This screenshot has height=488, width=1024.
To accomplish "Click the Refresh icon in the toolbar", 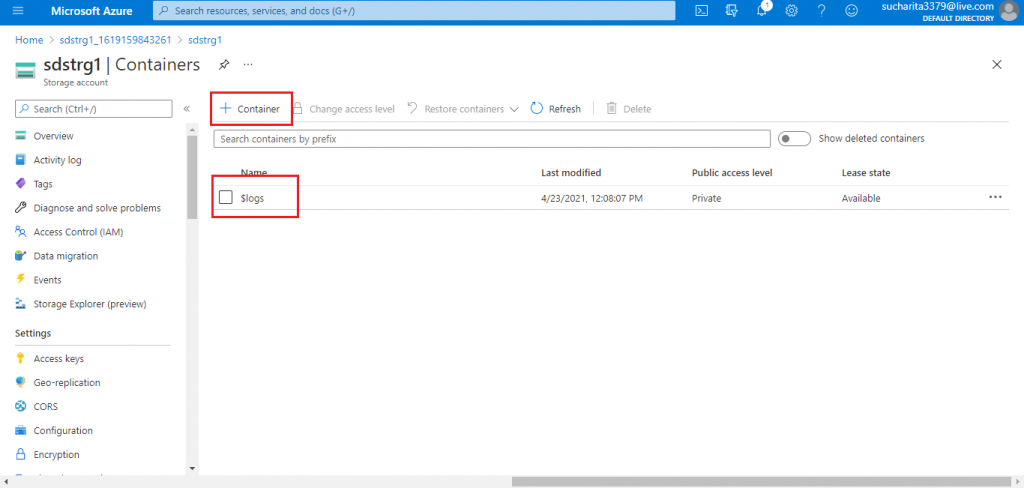I will [536, 108].
